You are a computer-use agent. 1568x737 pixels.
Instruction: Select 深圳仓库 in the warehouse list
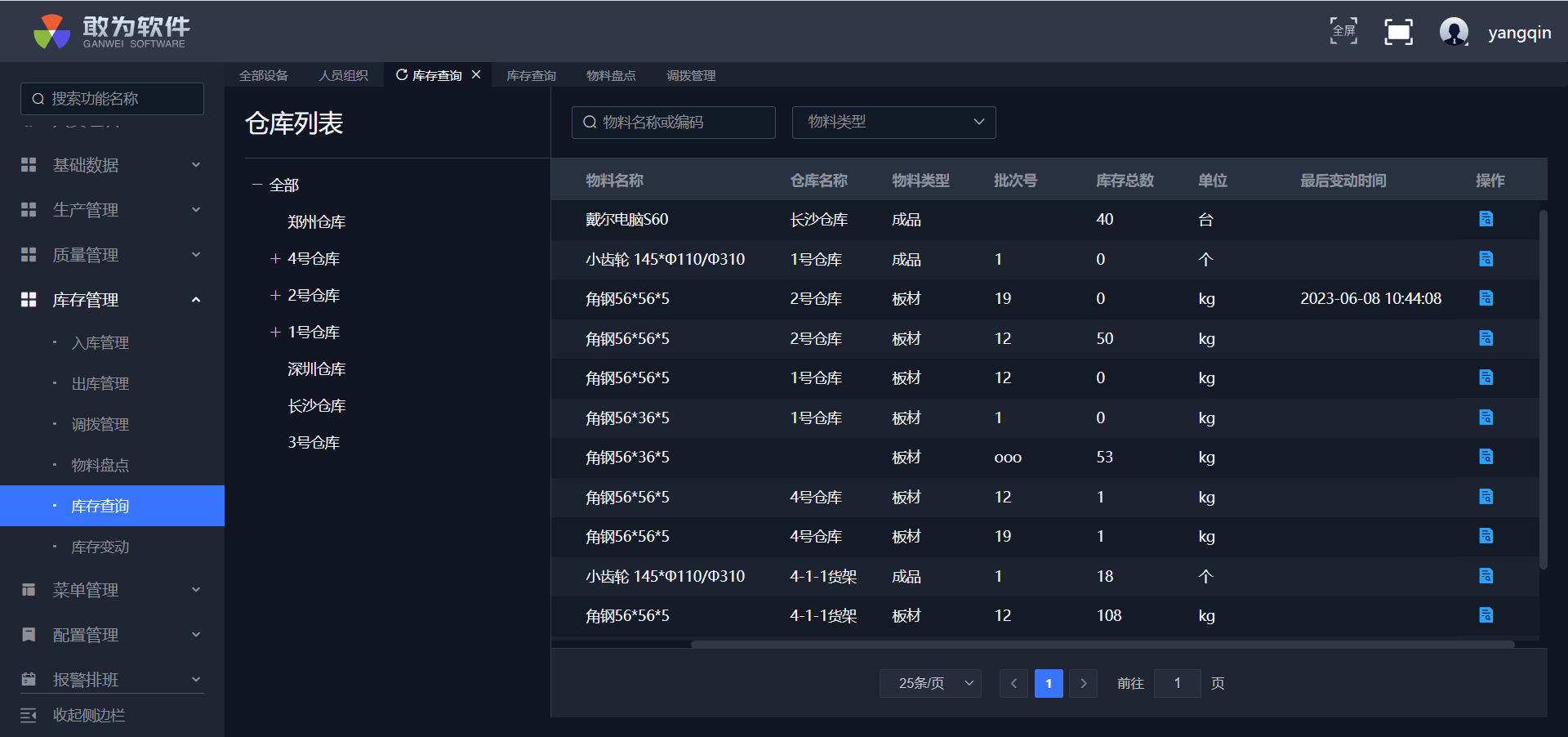pyautogui.click(x=316, y=369)
